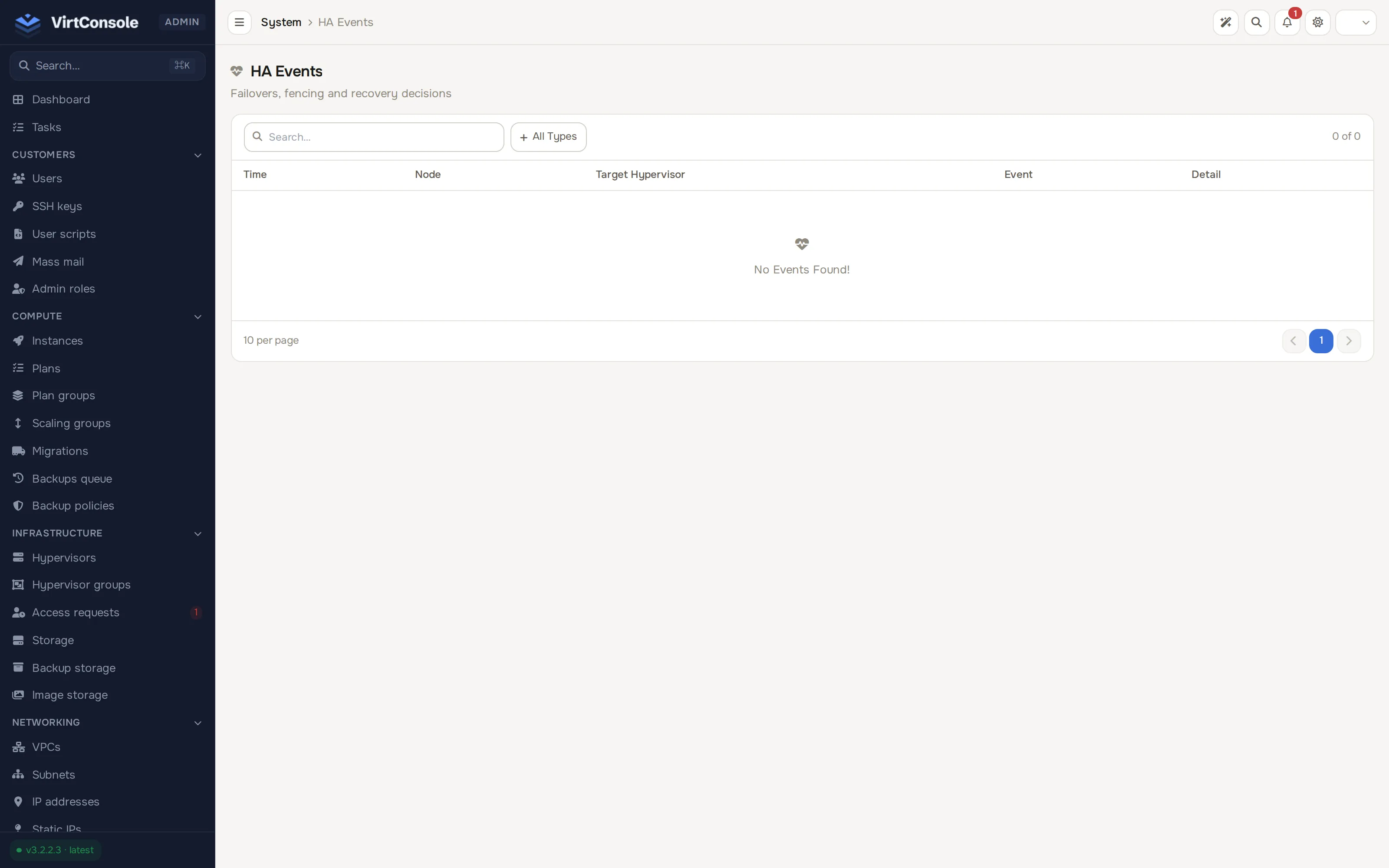Open Access requests with pending badge

(x=107, y=612)
